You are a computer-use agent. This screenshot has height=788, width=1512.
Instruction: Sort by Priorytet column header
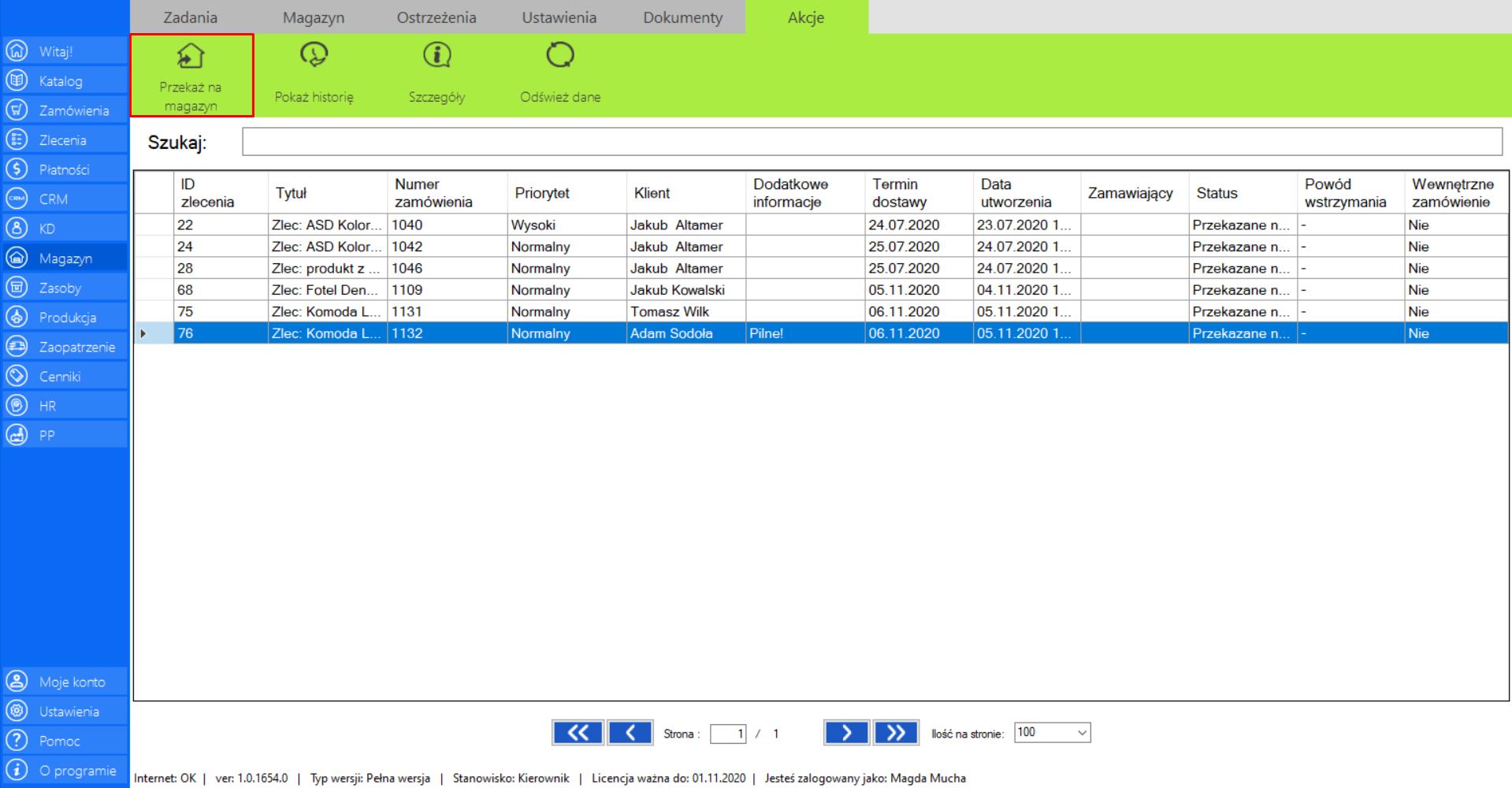[x=567, y=193]
